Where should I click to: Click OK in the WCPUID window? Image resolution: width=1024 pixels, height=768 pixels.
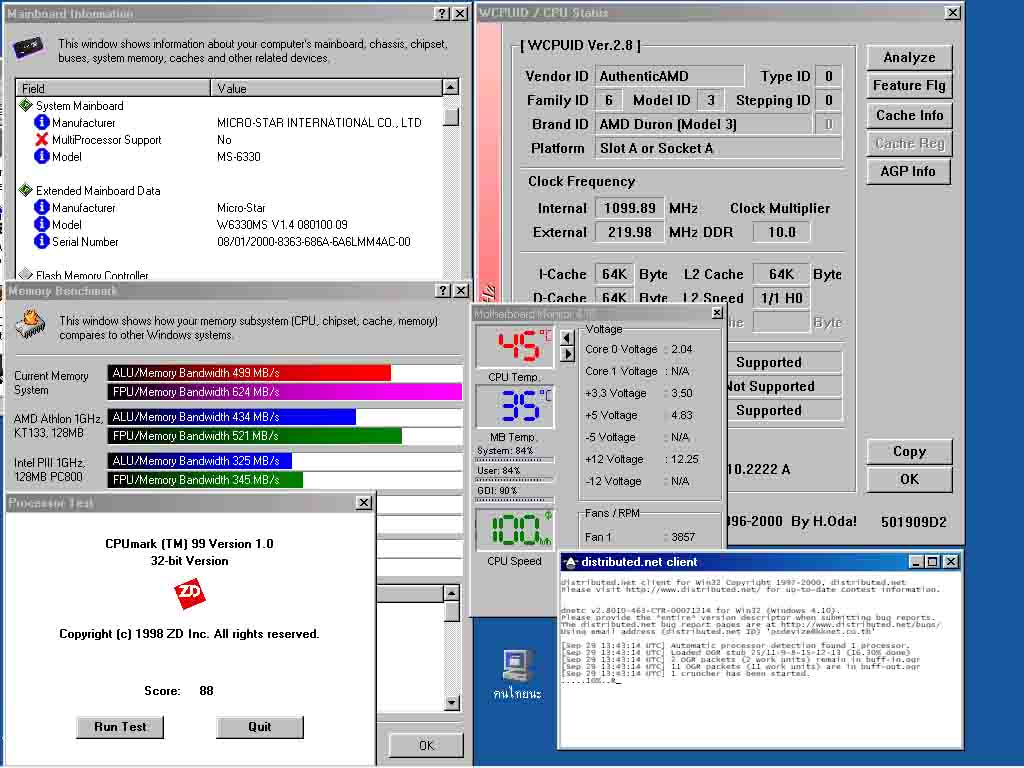click(x=909, y=479)
